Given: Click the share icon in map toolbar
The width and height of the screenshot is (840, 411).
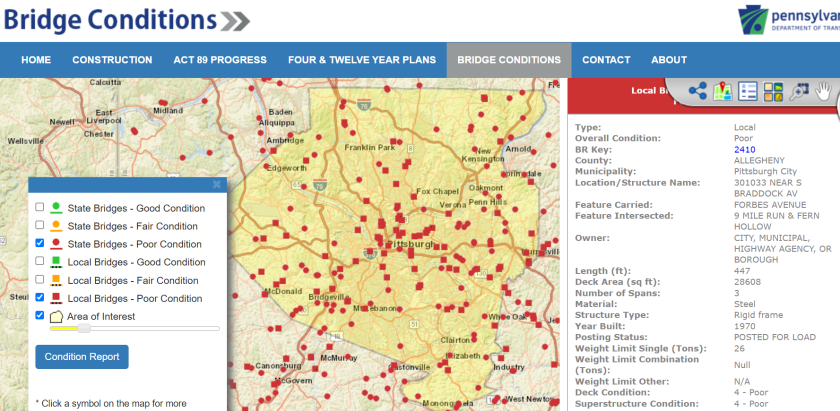Looking at the screenshot, I should [698, 92].
